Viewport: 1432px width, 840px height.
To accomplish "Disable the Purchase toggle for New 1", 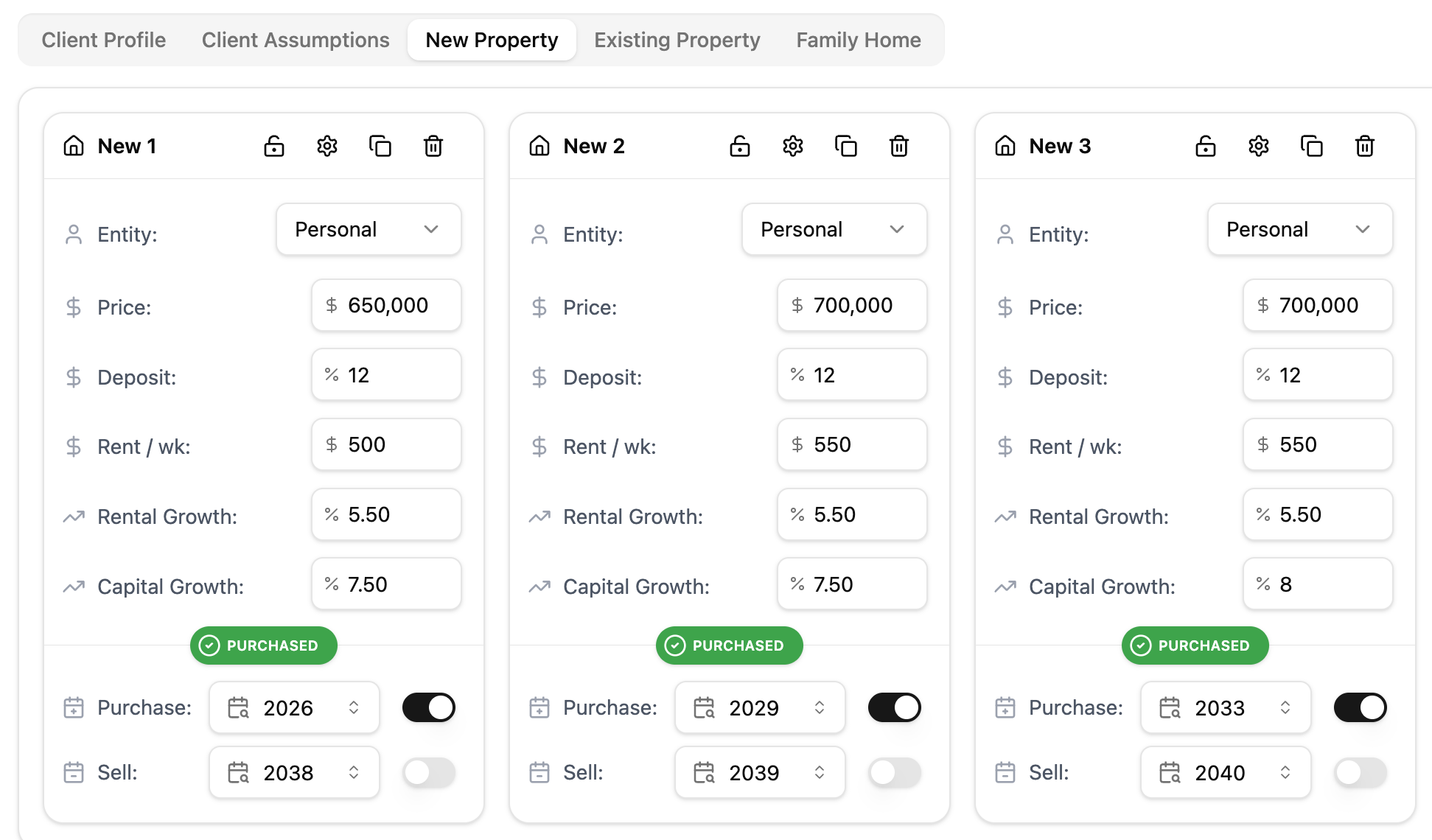I will tap(429, 707).
